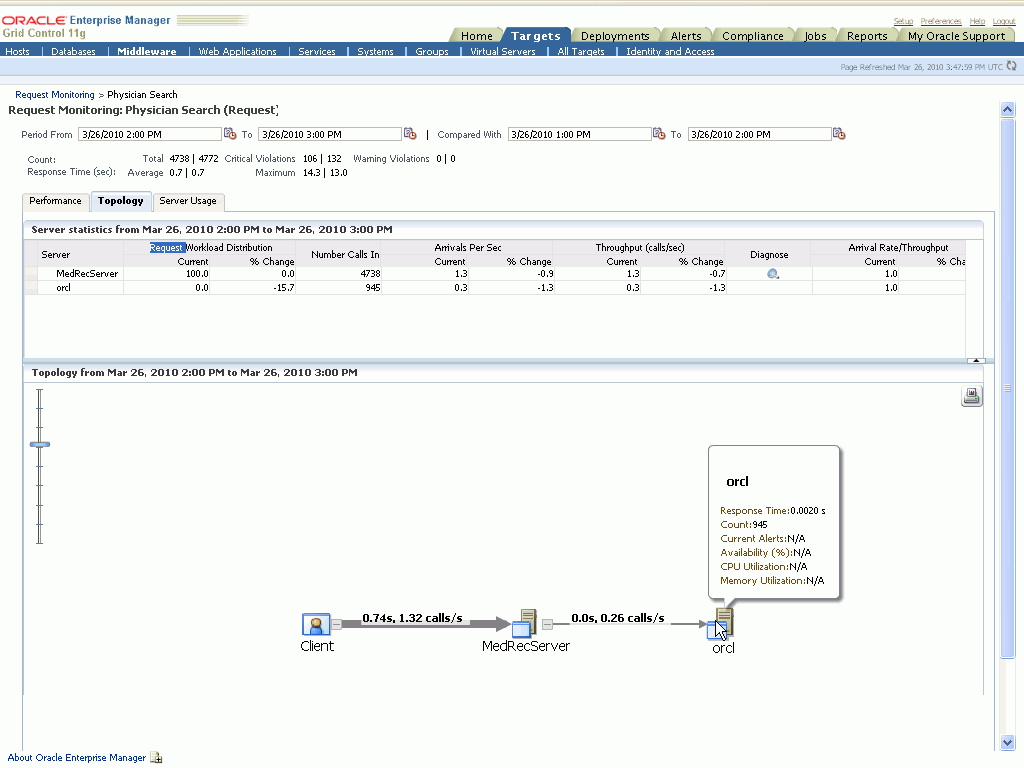The image size is (1024, 768).
Task: Click the print topology icon
Action: point(971,397)
